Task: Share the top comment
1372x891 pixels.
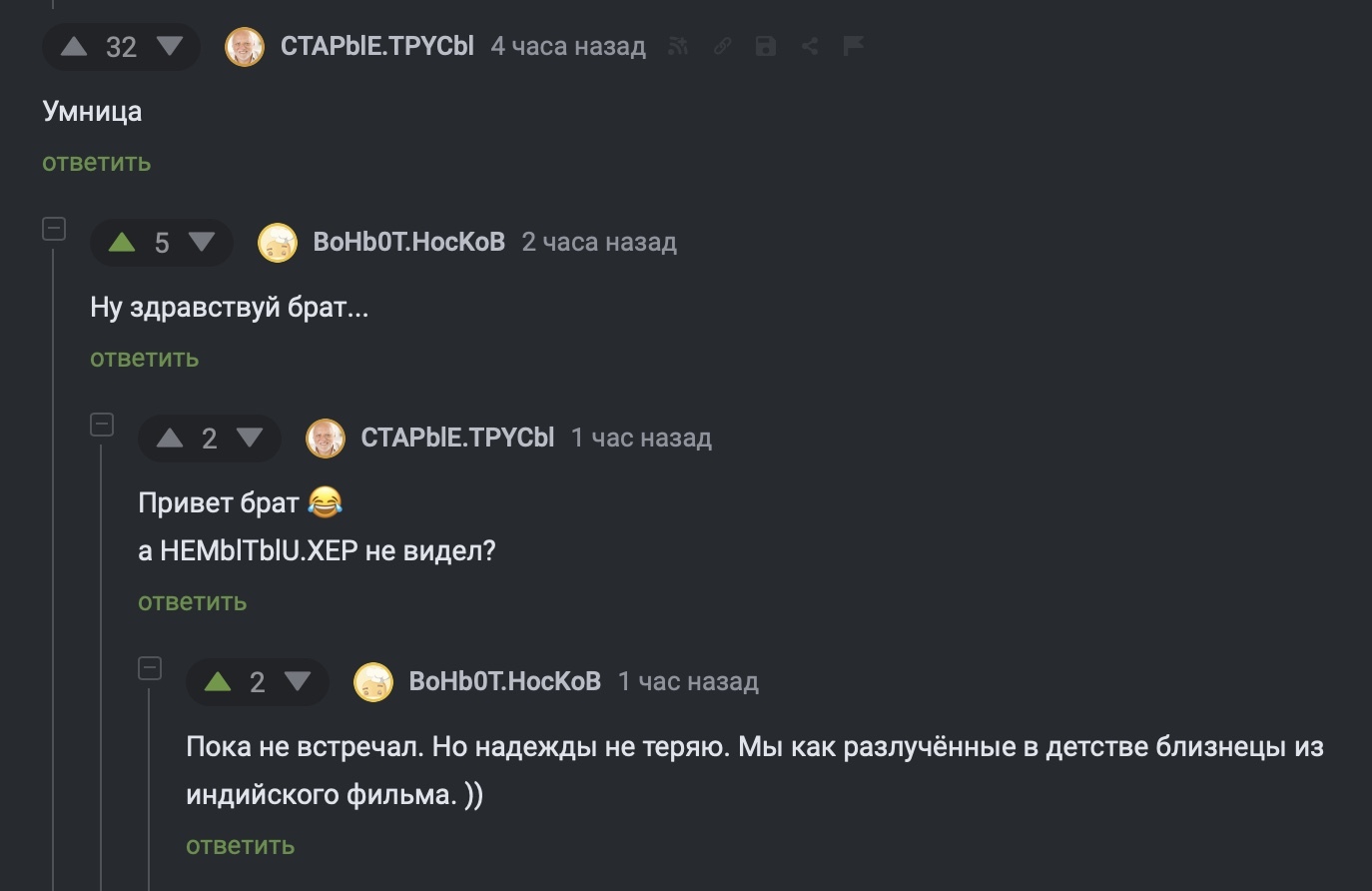Action: [x=810, y=46]
